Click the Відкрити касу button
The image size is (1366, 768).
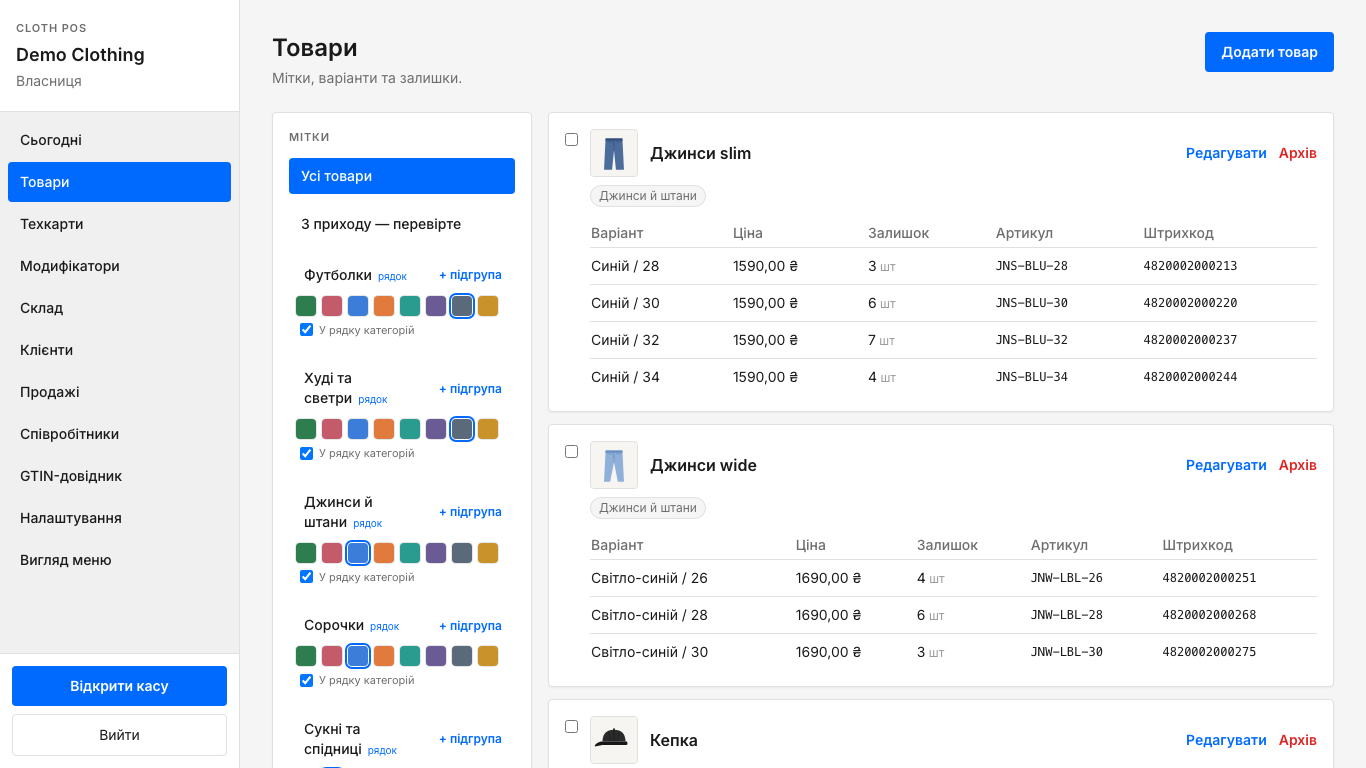coord(119,686)
